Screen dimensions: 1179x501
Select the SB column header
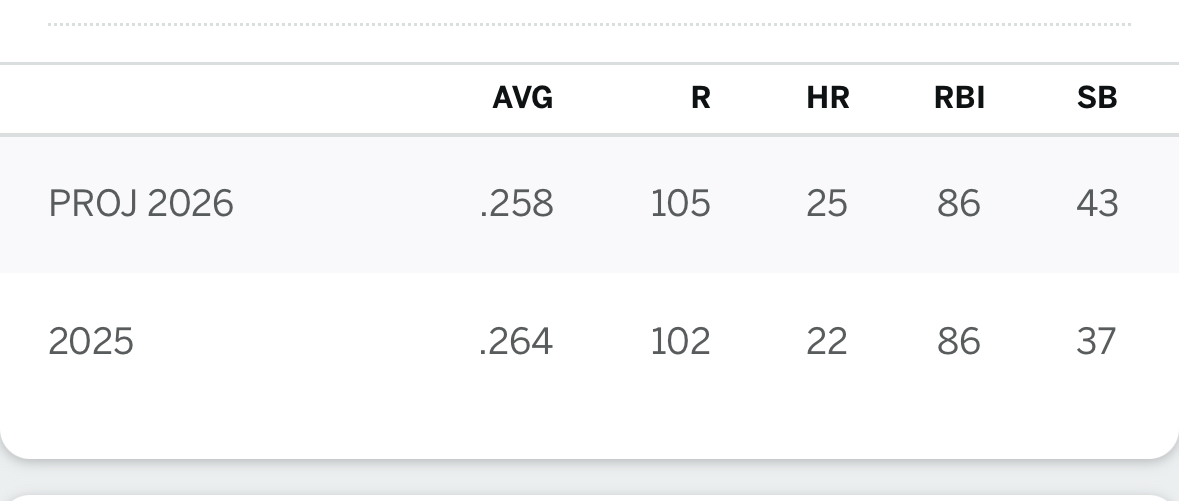pyautogui.click(x=1097, y=98)
